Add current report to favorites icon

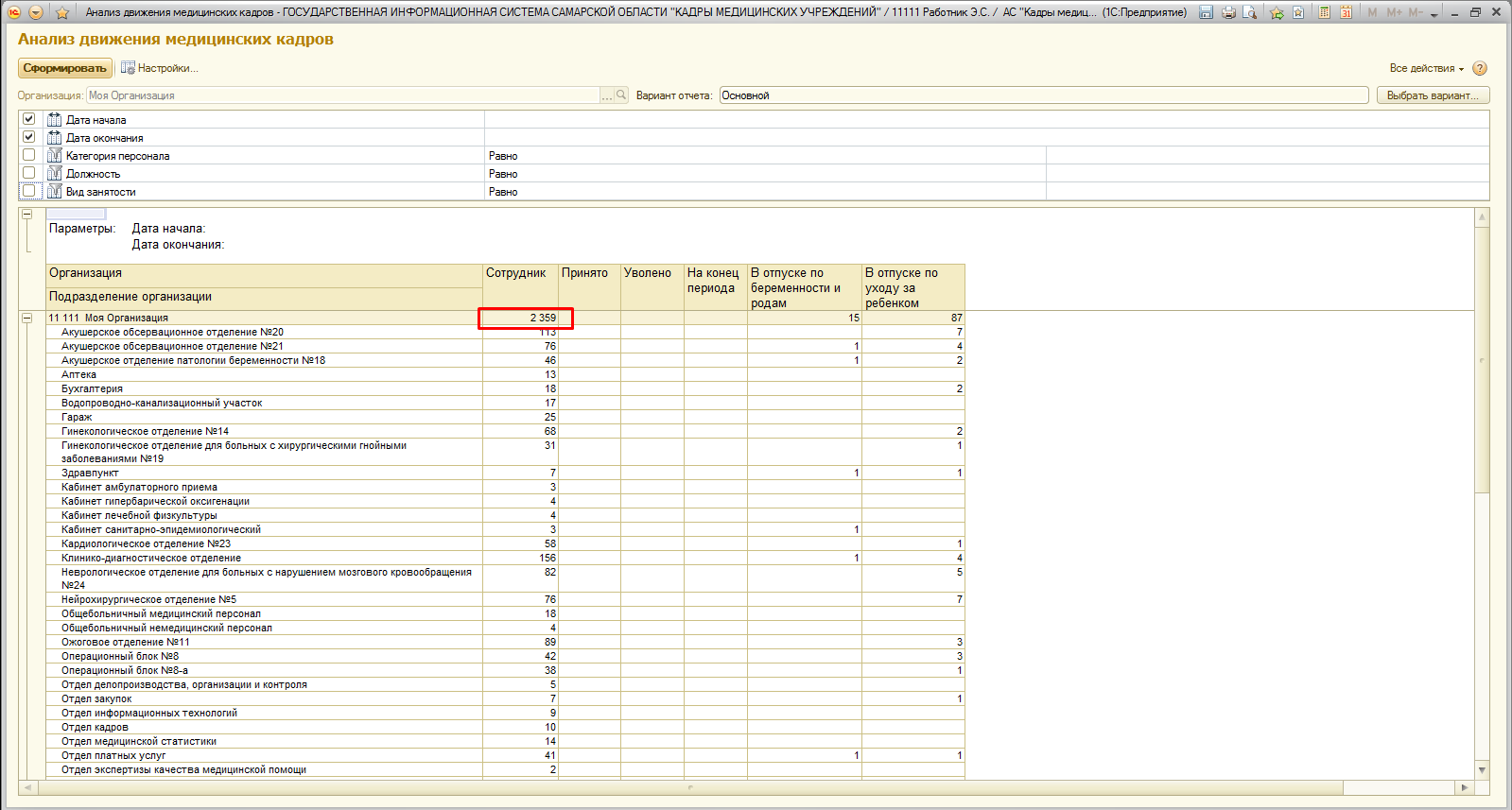pos(1277,12)
